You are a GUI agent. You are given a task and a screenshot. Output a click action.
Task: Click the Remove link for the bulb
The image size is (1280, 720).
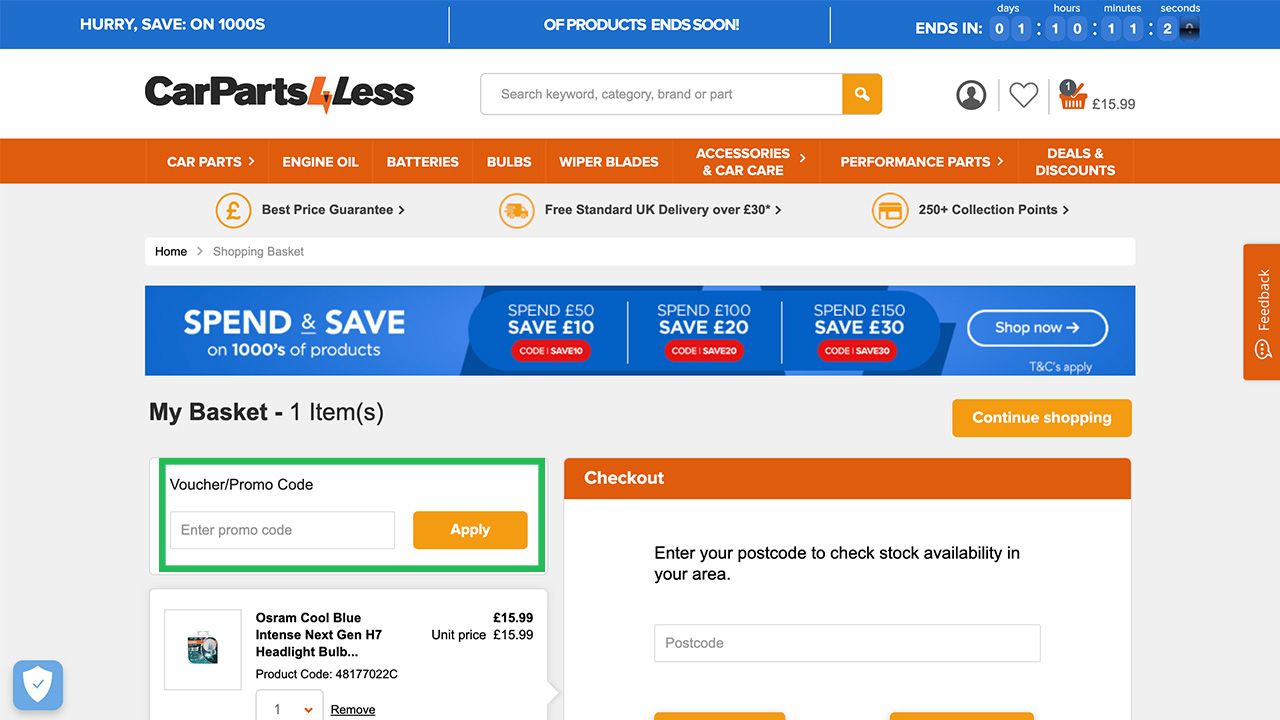pyautogui.click(x=353, y=710)
